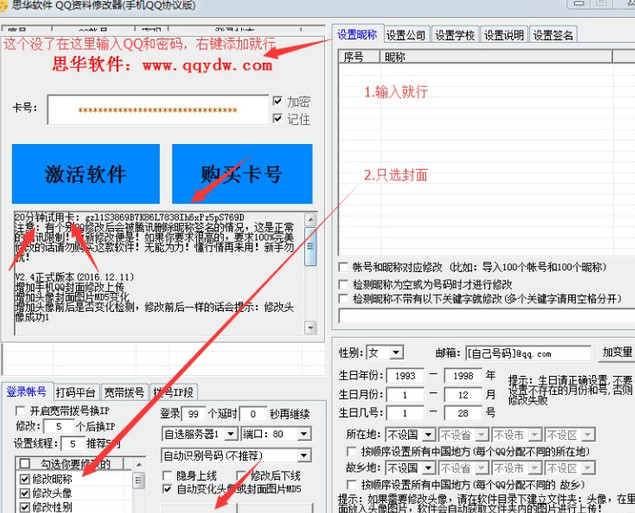Click the notice box scrollbar thumb
The image size is (635, 513).
point(311,246)
